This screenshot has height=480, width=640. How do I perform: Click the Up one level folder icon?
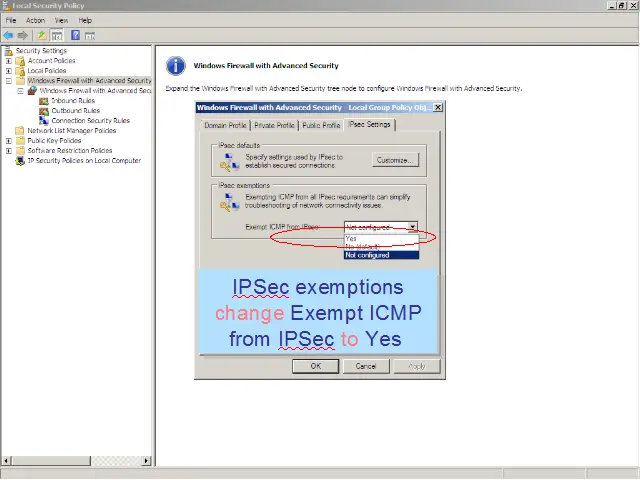point(42,36)
